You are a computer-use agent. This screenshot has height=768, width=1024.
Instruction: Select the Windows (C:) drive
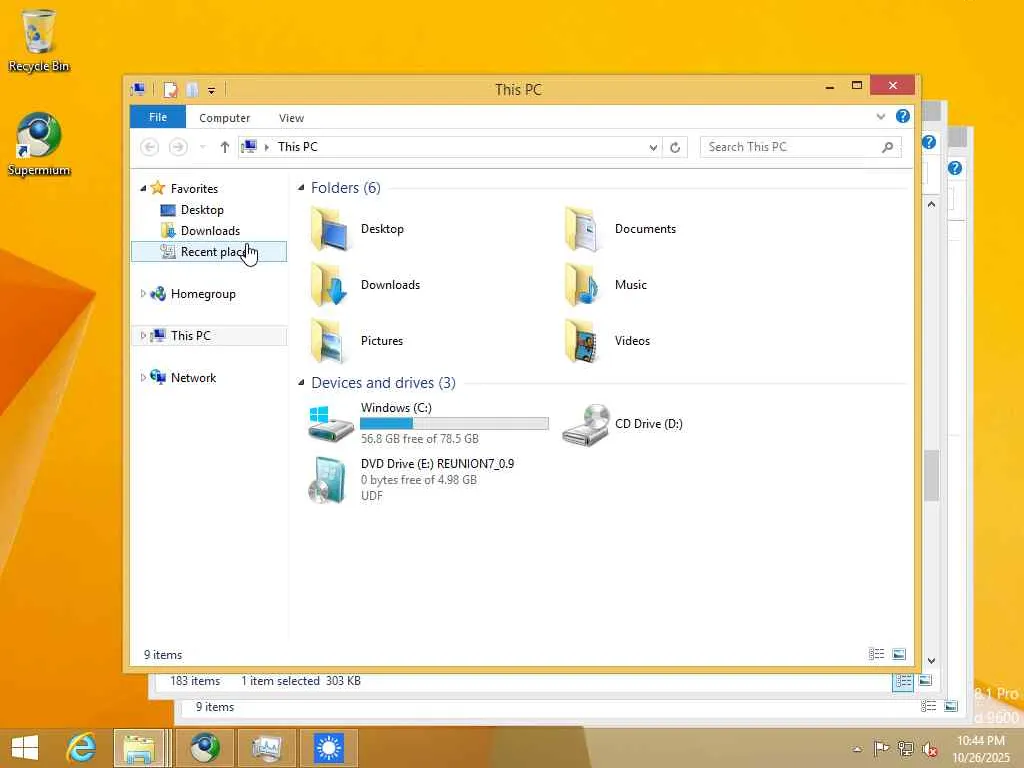[428, 423]
